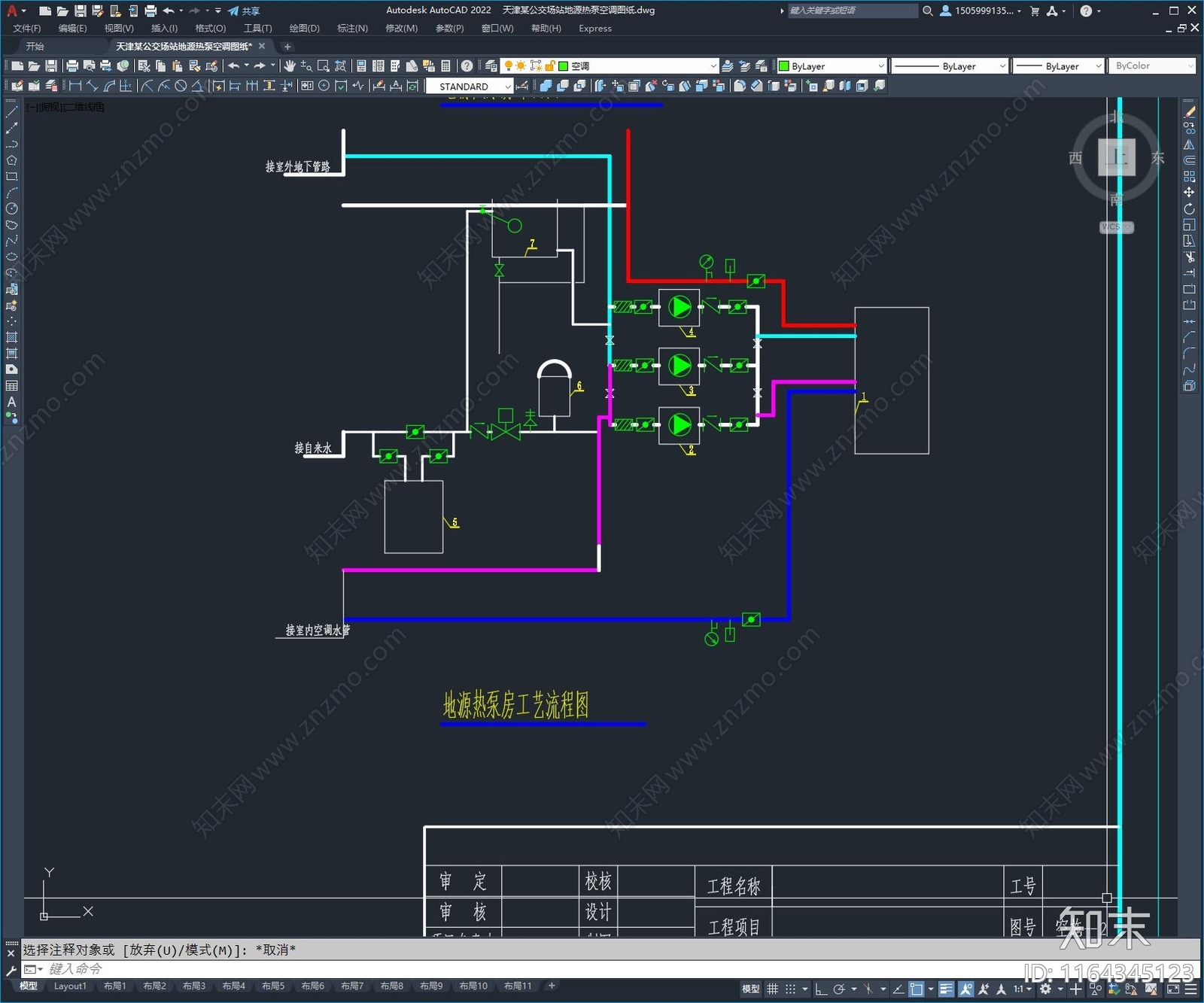Toggle grid display in status bar
Screen dimensions: 1204x1003
tap(772, 989)
